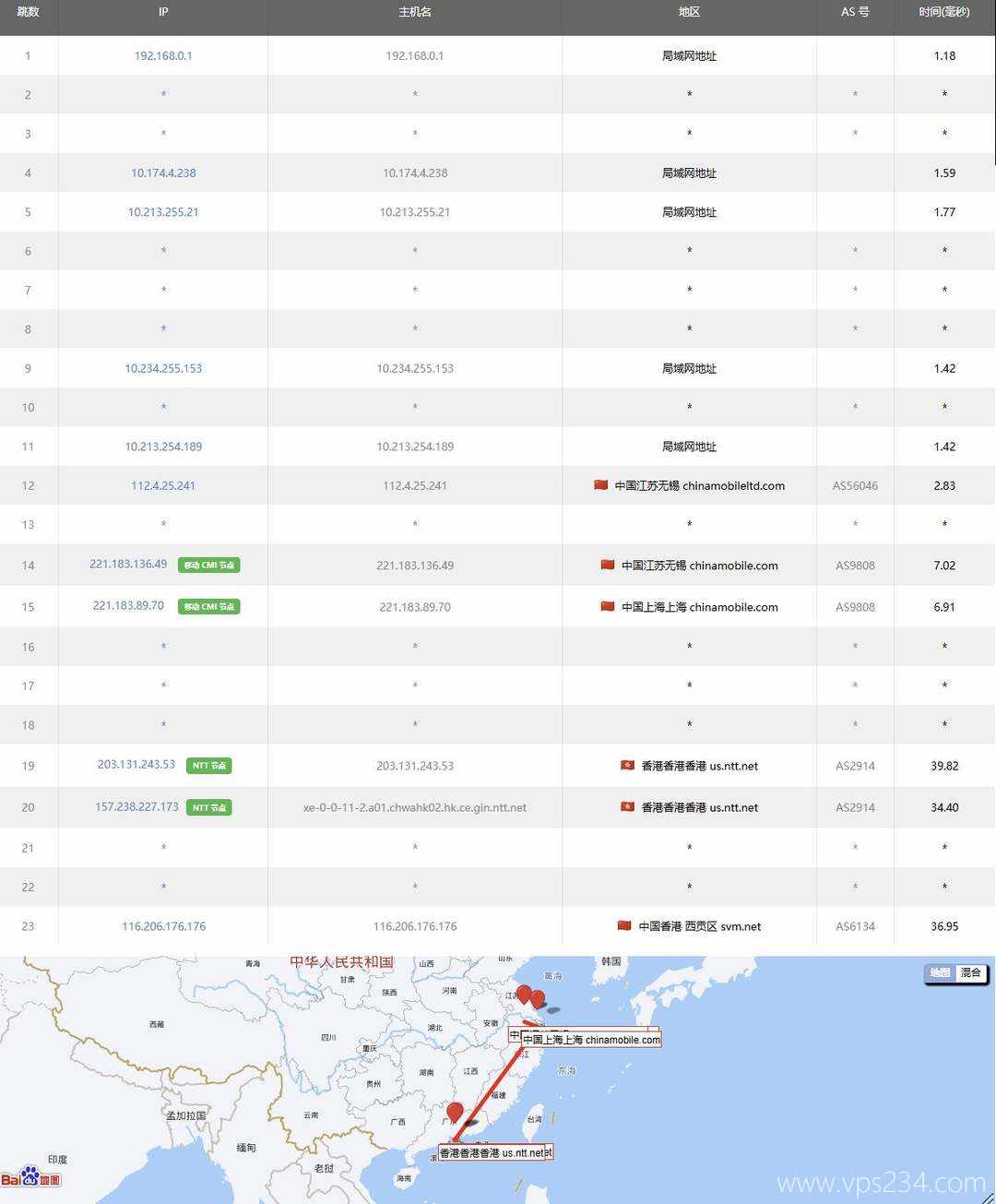The image size is (996, 1204).
Task: Click the map label 中国上海上海 chinamobile.com
Action: pyautogui.click(x=591, y=1040)
